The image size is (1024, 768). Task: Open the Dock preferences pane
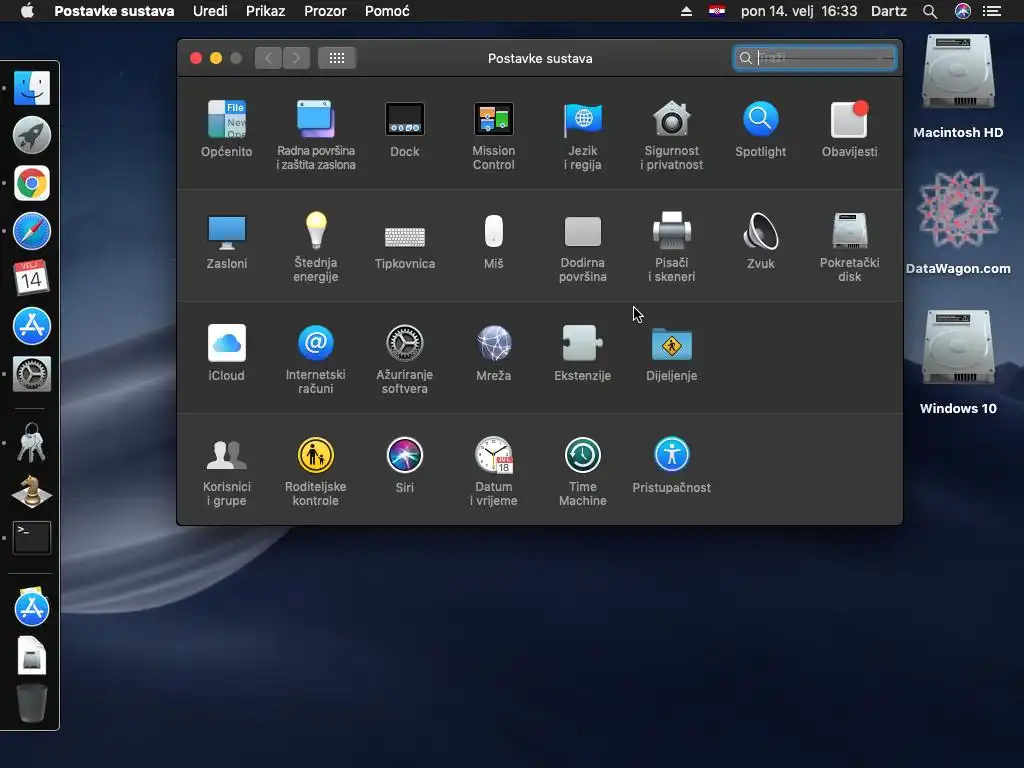click(404, 129)
